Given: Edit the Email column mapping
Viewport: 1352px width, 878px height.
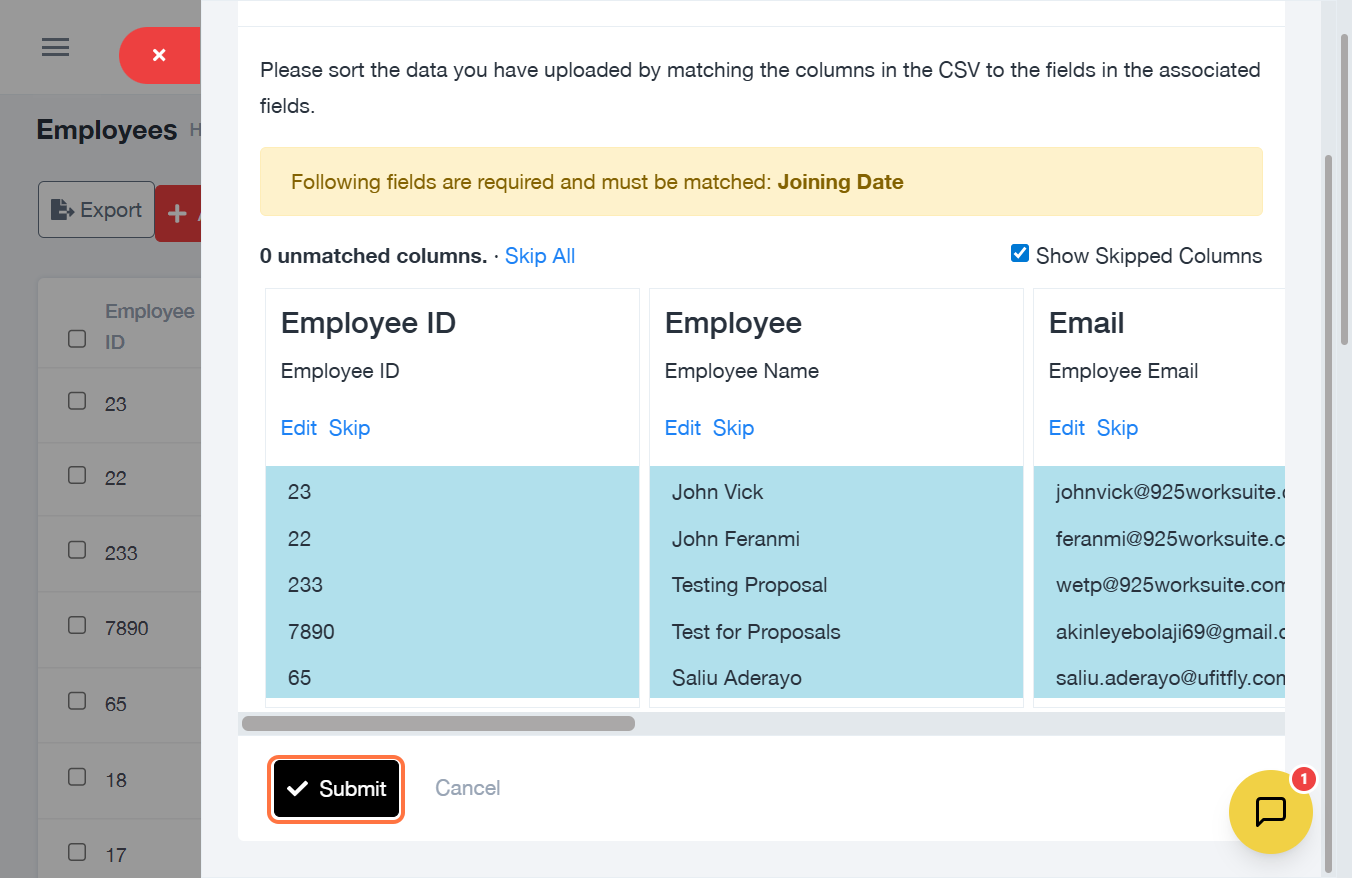Looking at the screenshot, I should [x=1066, y=428].
